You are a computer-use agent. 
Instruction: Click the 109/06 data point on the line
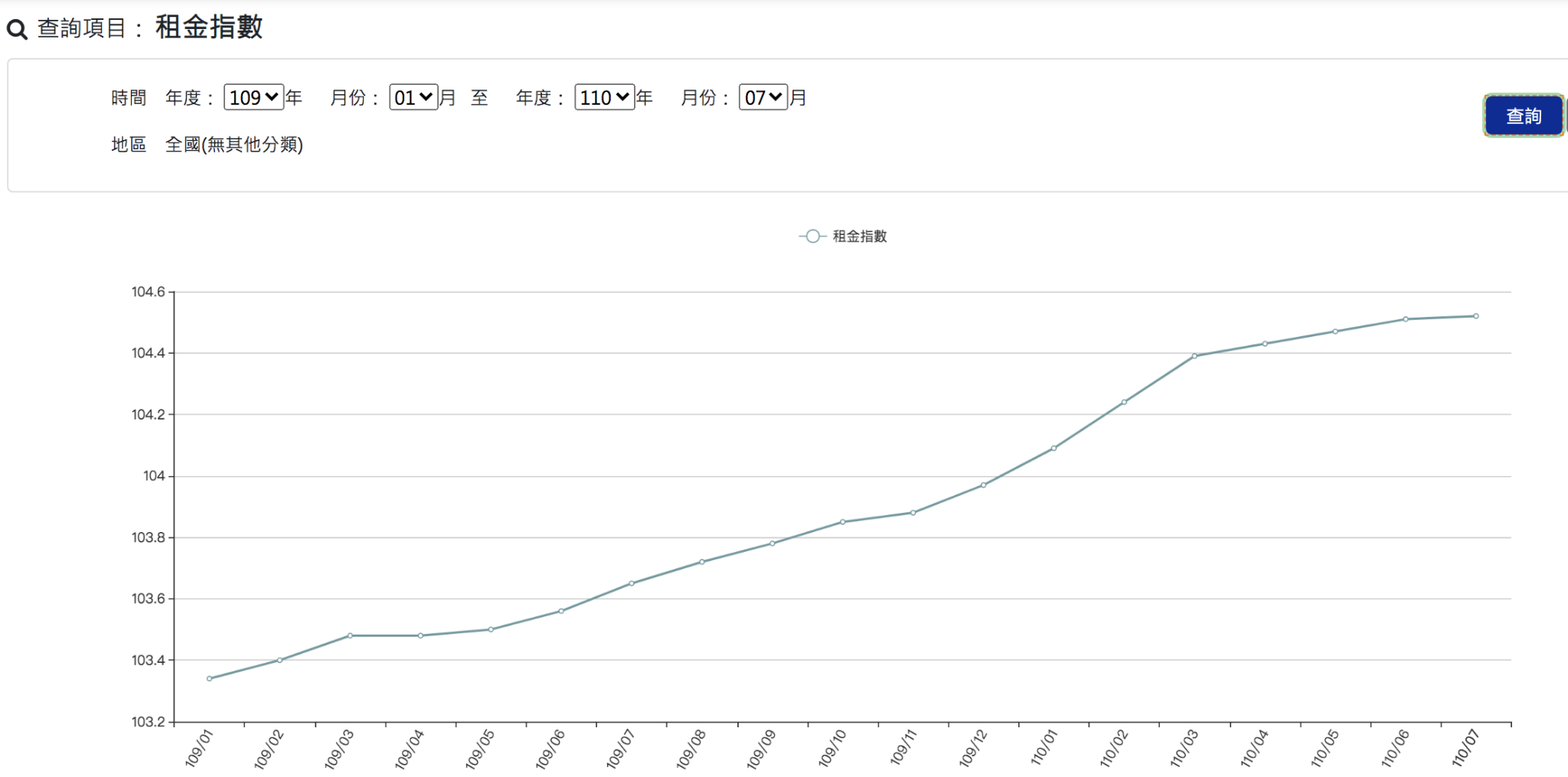561,611
